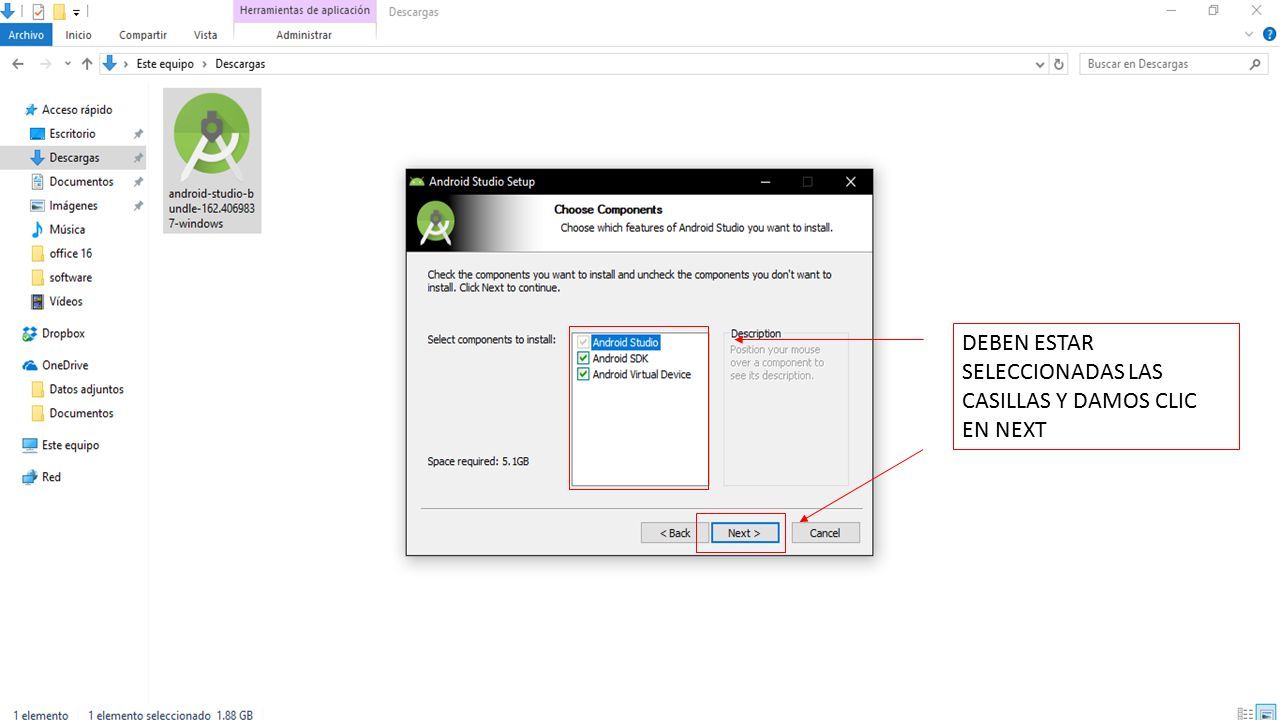Screen dimensions: 1280x720
Task: Expand the chevron before Este equipo breadcrumb
Action: [126, 64]
